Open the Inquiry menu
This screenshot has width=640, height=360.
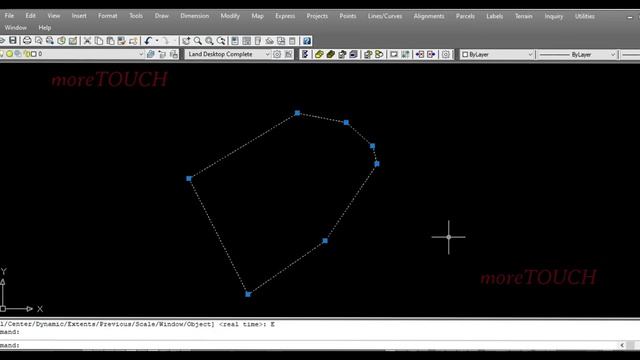click(x=553, y=16)
